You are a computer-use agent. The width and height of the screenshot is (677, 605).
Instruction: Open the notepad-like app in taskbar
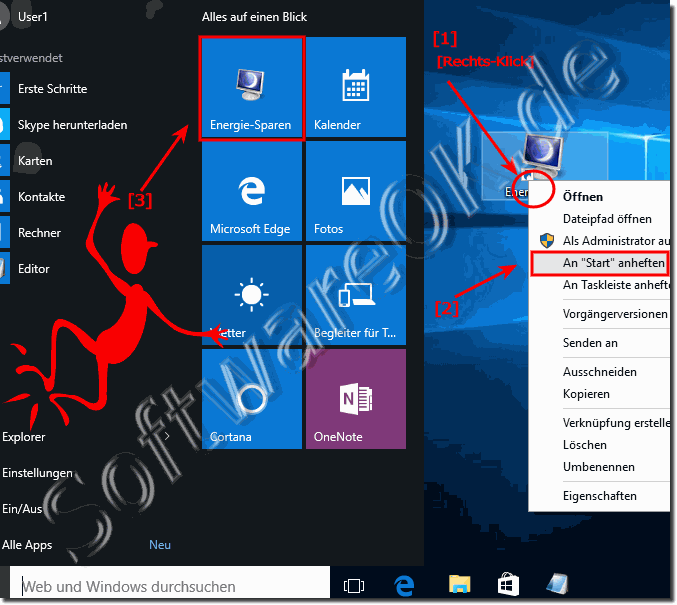tap(558, 584)
